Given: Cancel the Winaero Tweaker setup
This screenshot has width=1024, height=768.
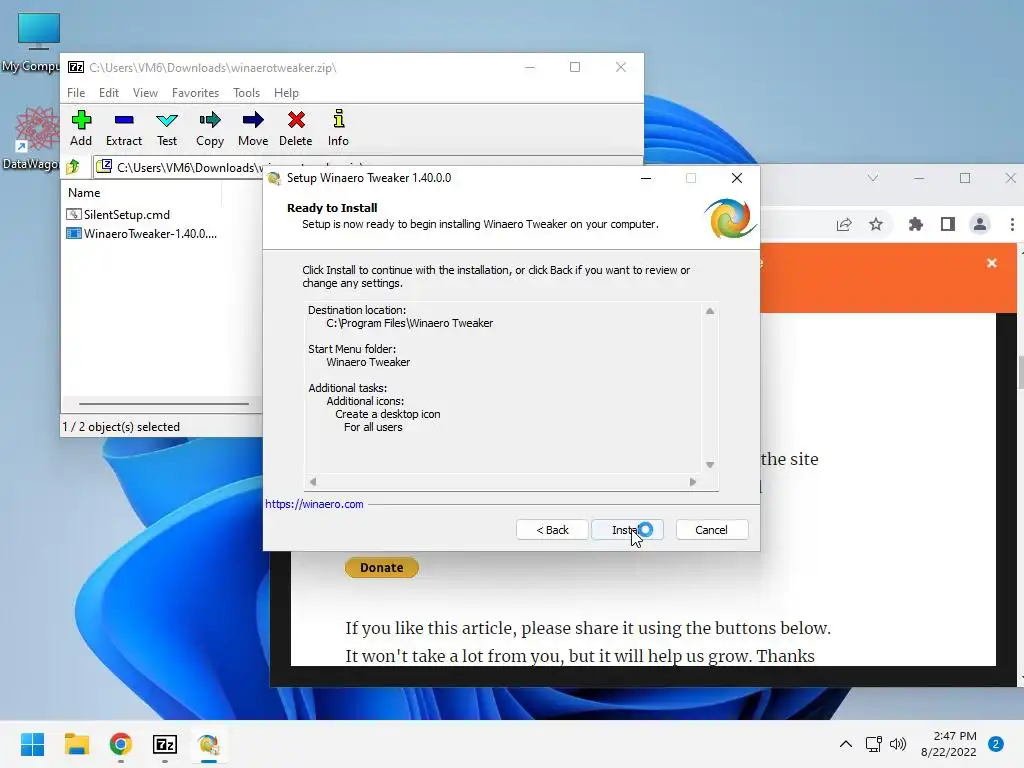Looking at the screenshot, I should coord(711,530).
